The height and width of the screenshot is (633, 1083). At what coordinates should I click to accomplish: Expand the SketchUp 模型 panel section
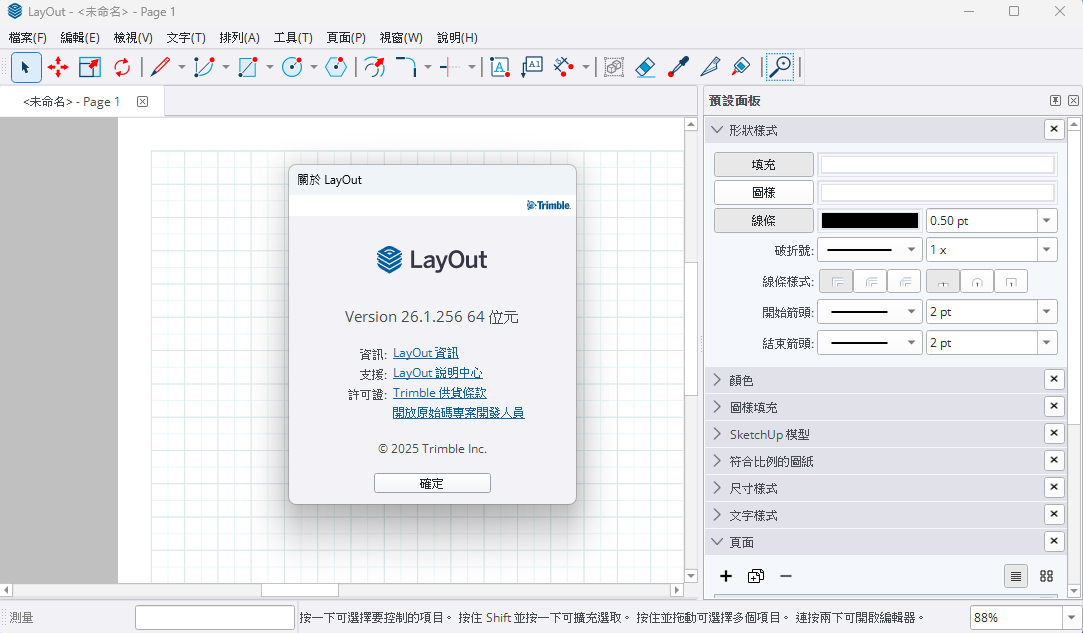pos(769,434)
